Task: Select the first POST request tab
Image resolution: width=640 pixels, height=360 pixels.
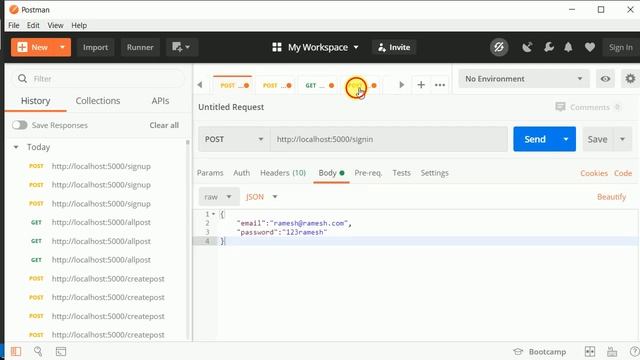Action: pyautogui.click(x=233, y=85)
